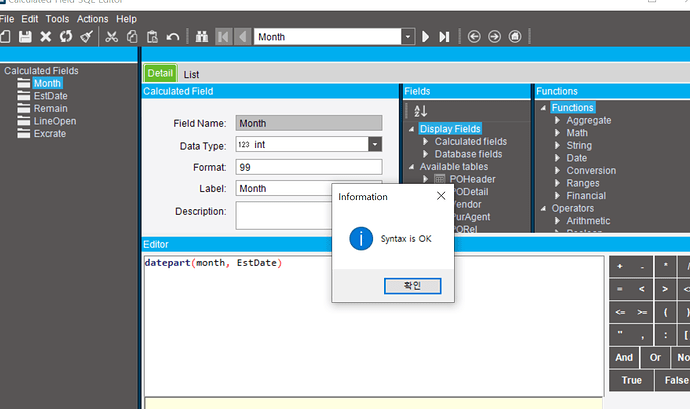The height and width of the screenshot is (409, 690).
Task: Select the Functions root tree node
Action: pyautogui.click(x=573, y=107)
